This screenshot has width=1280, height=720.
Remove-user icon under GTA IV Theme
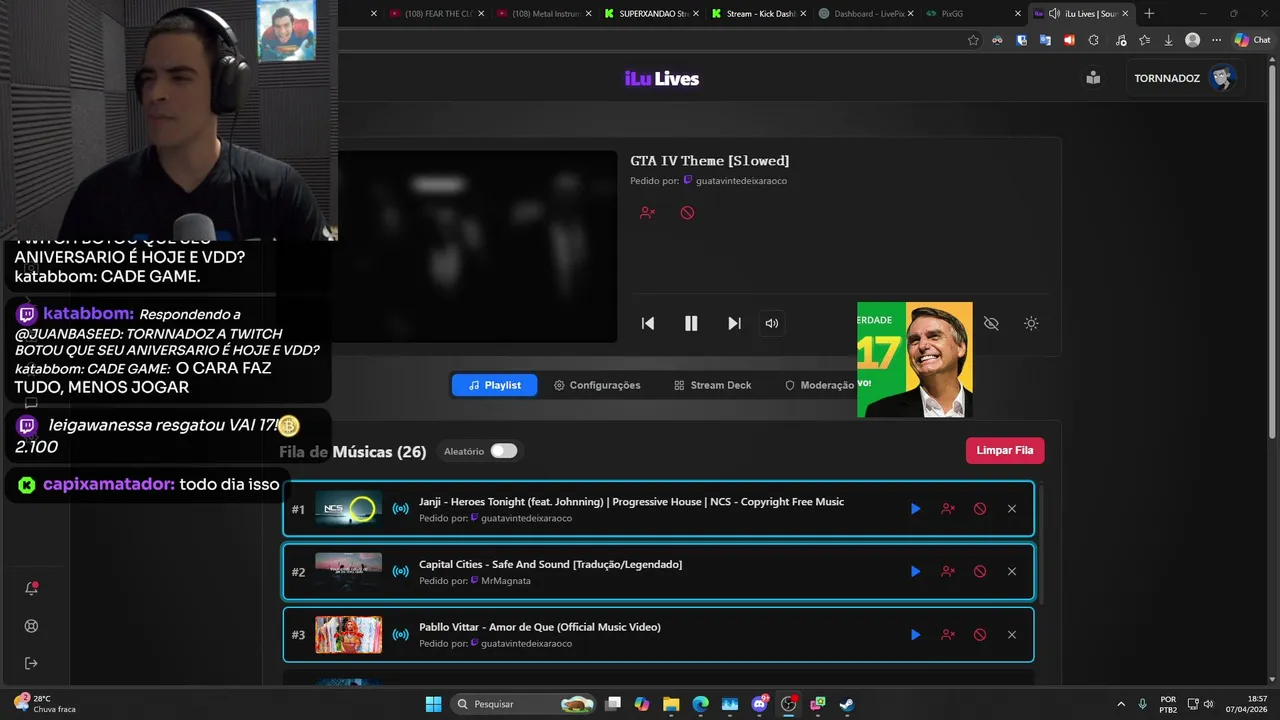647,213
